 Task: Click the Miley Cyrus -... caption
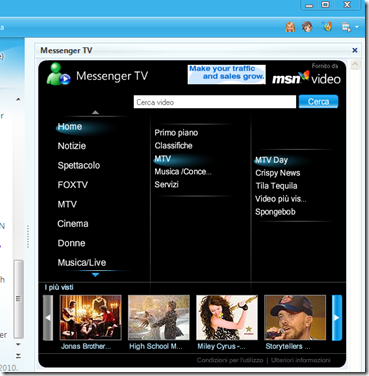(221, 346)
